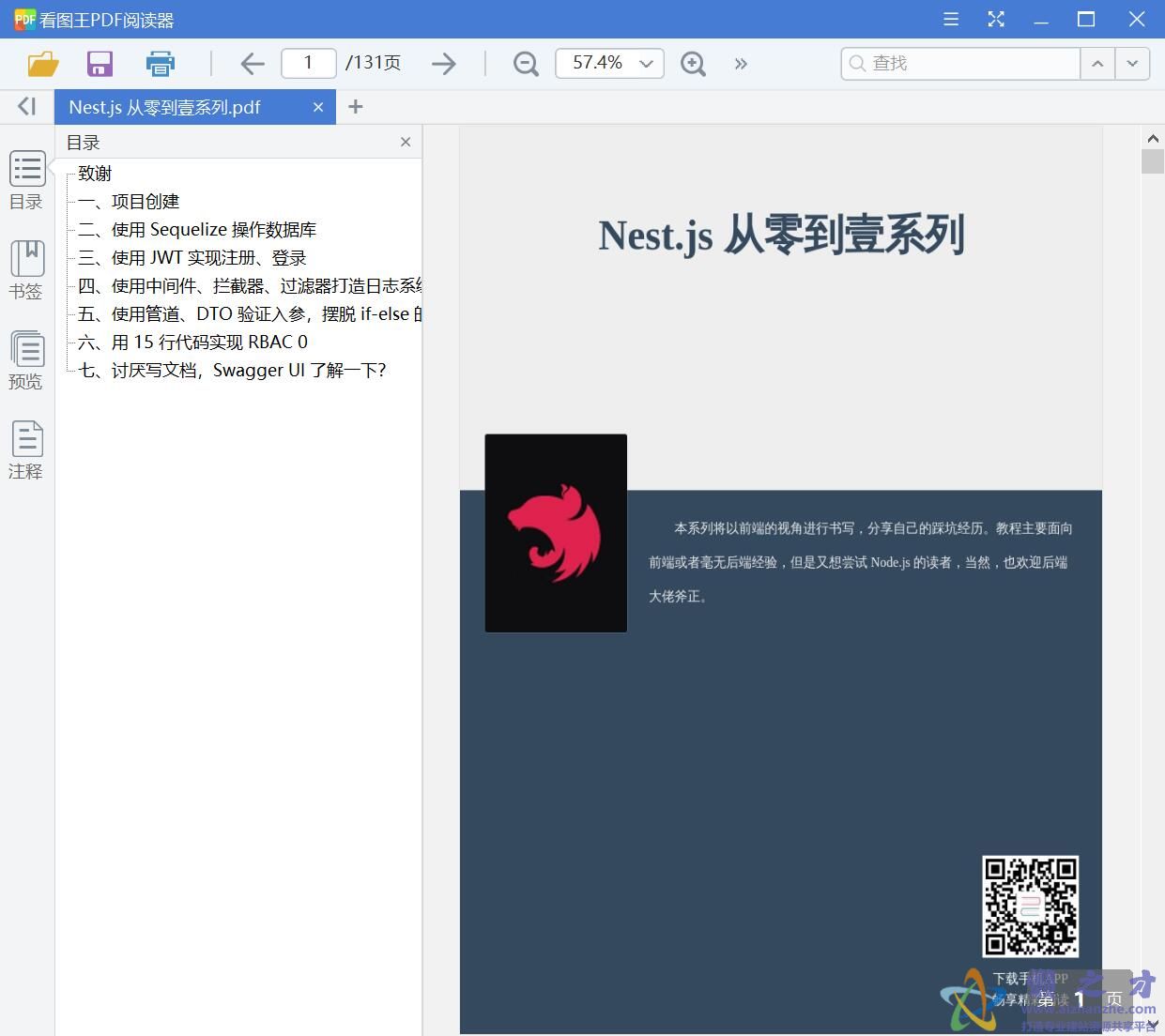Click the vertical scrollbar thumb

point(1153,161)
